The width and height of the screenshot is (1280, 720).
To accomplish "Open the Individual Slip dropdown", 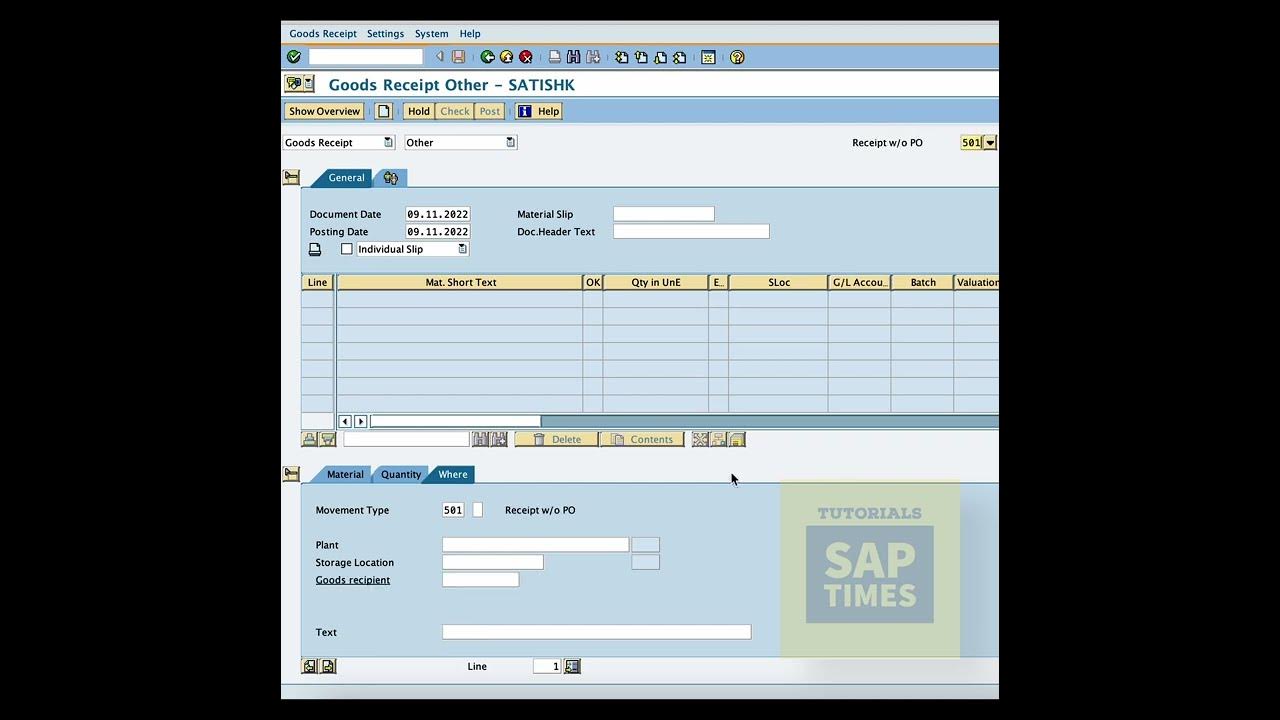I will click(462, 249).
